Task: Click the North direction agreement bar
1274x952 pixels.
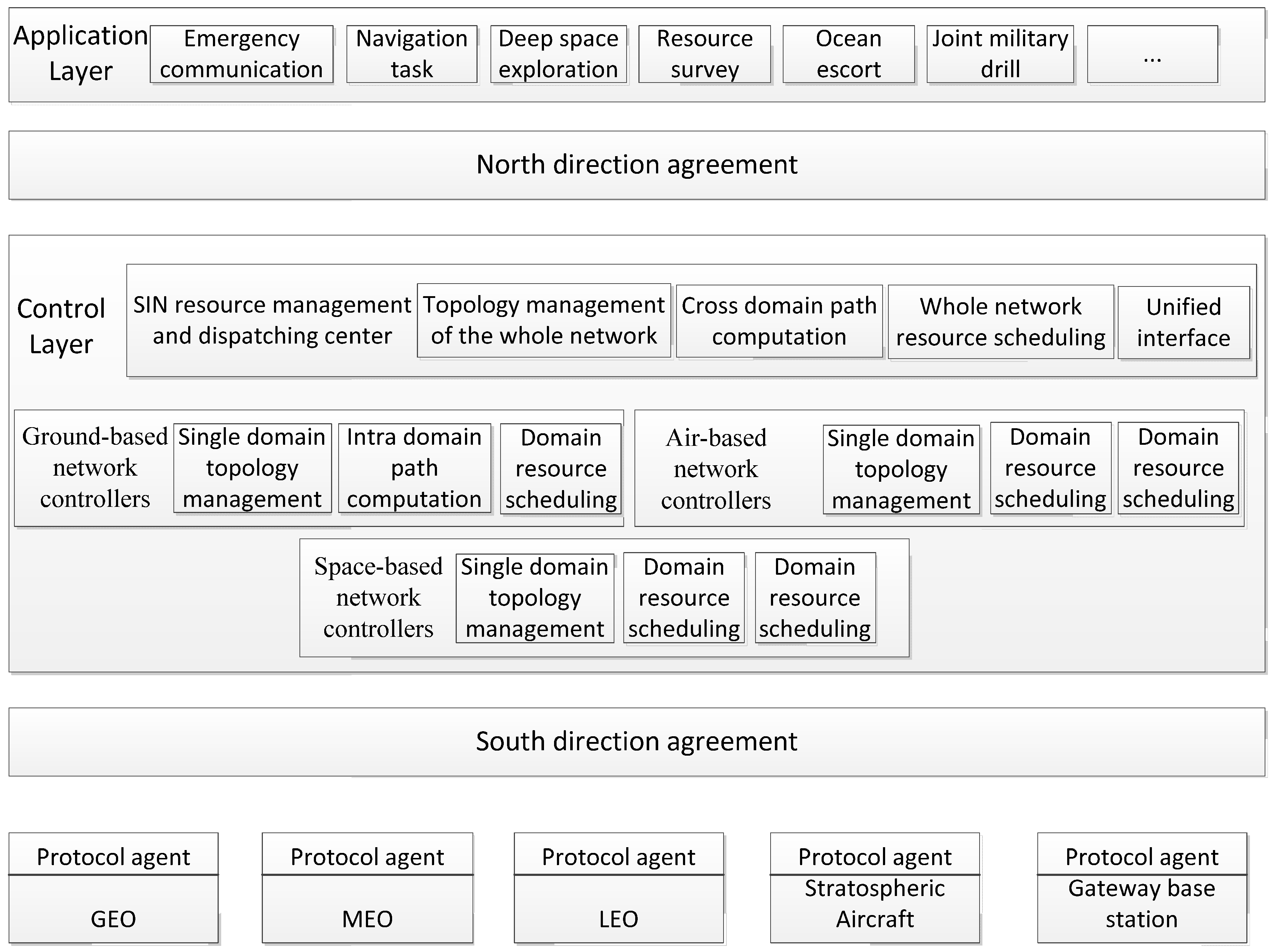Action: coord(636,165)
